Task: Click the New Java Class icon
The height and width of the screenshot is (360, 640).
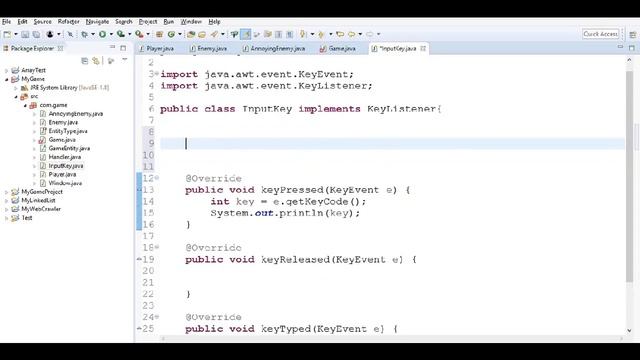Action: (171, 34)
